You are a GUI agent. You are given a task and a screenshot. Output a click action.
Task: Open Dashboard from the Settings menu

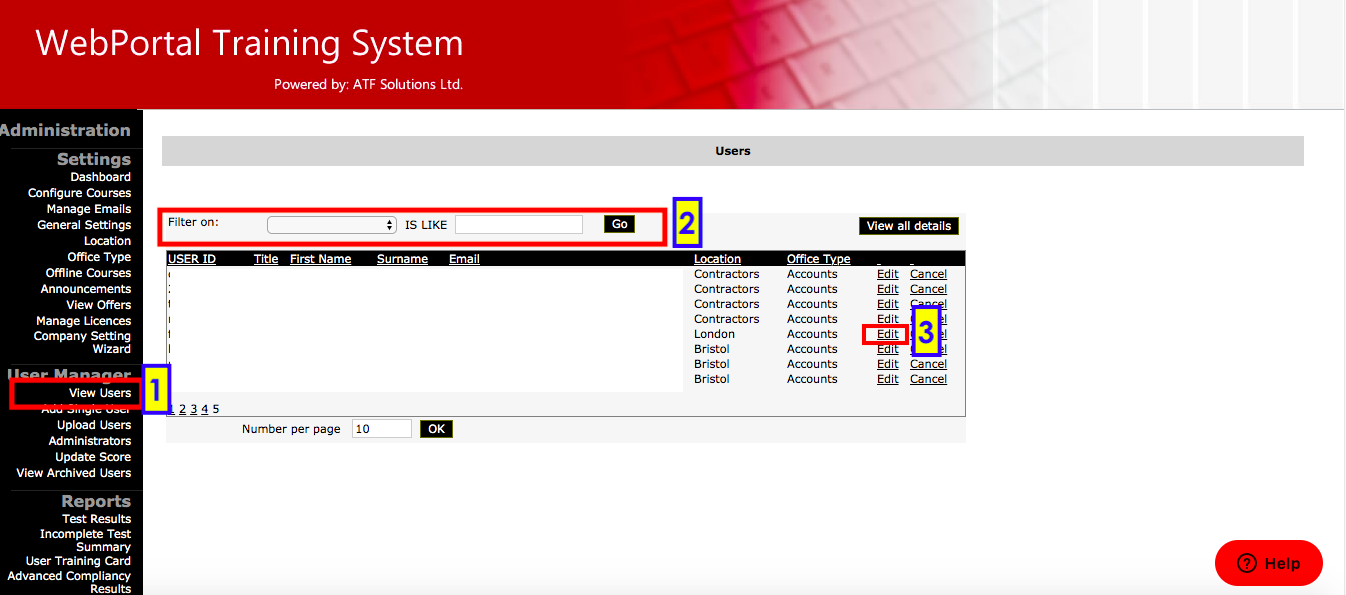pyautogui.click(x=100, y=177)
